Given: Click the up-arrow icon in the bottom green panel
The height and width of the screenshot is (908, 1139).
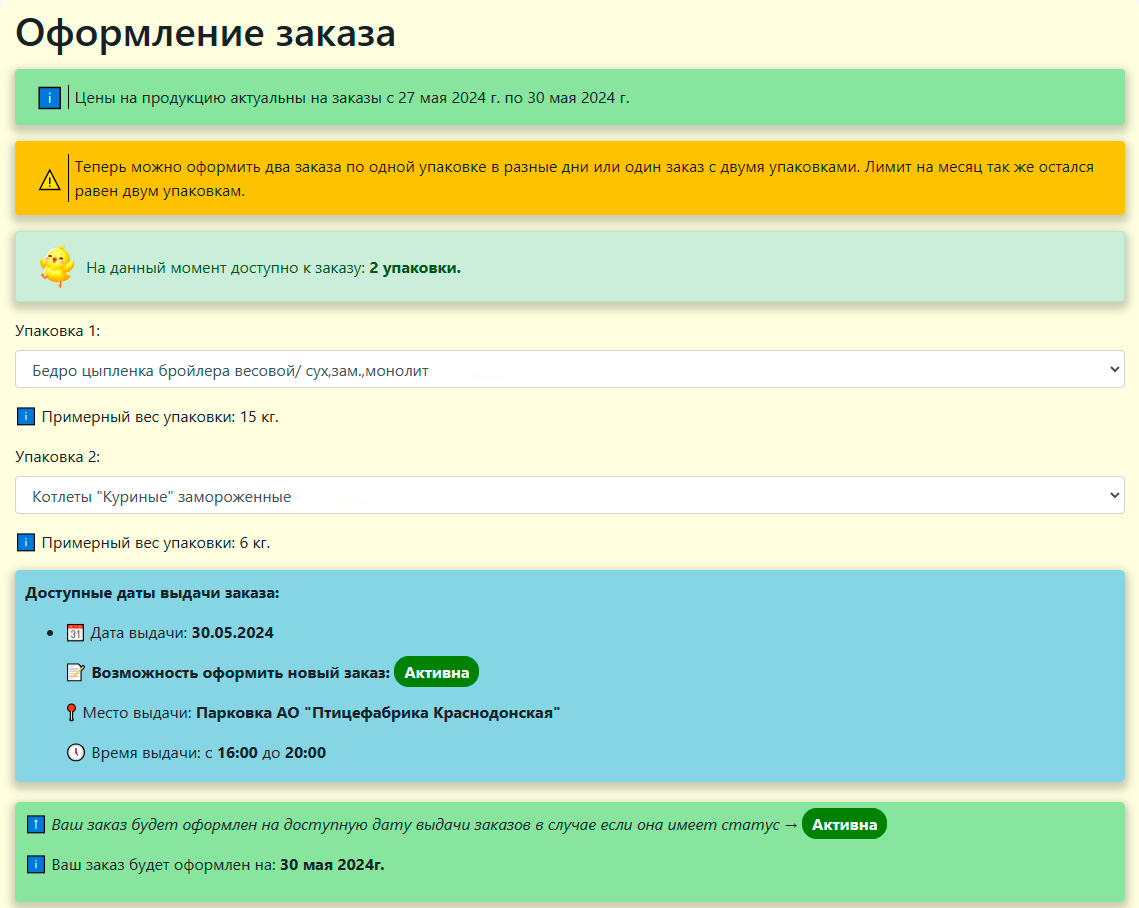Looking at the screenshot, I should tap(36, 825).
